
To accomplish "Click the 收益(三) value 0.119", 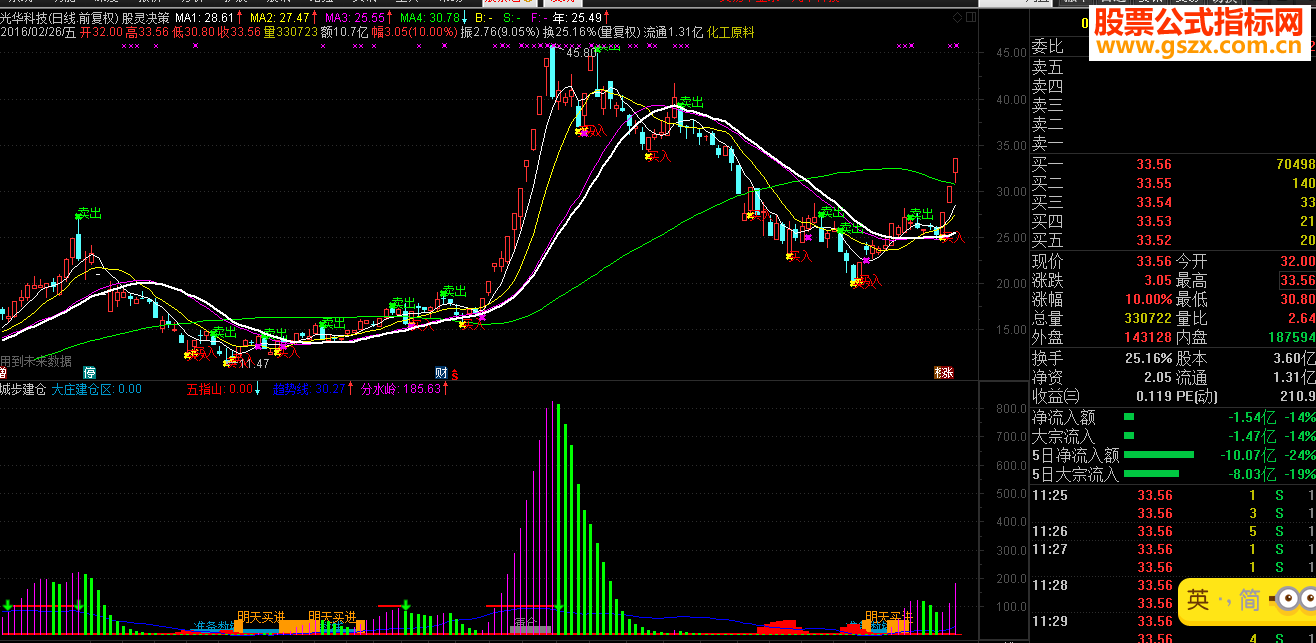I will coord(1154,396).
